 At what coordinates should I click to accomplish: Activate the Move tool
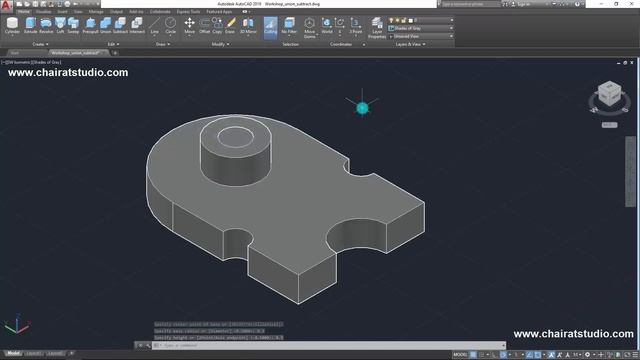point(189,26)
